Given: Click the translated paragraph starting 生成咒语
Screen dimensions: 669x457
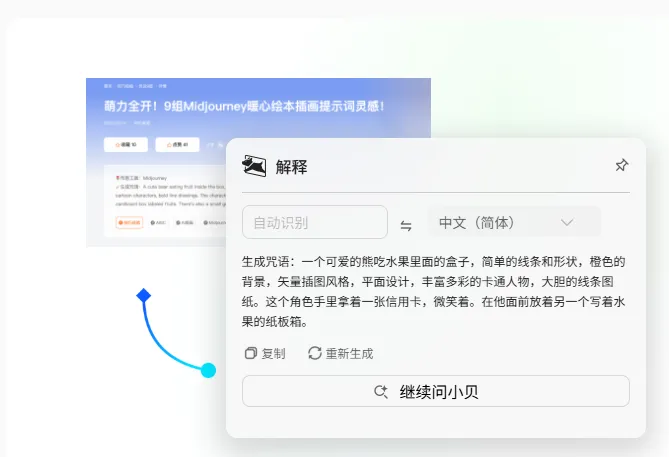Looking at the screenshot, I should [x=433, y=291].
